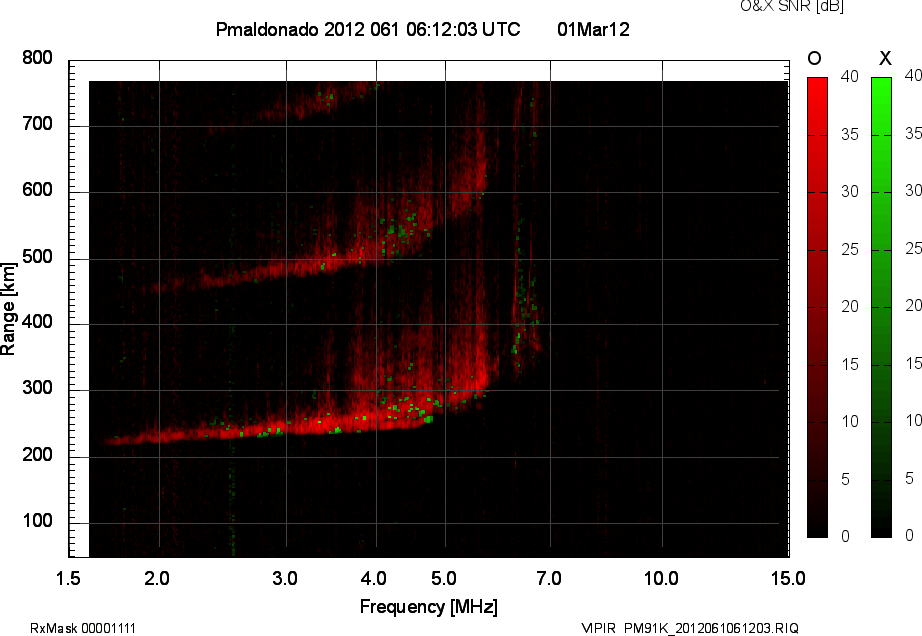Viewport: 922px width, 636px height.
Task: Click the green X-mode color bar
Action: [881, 307]
